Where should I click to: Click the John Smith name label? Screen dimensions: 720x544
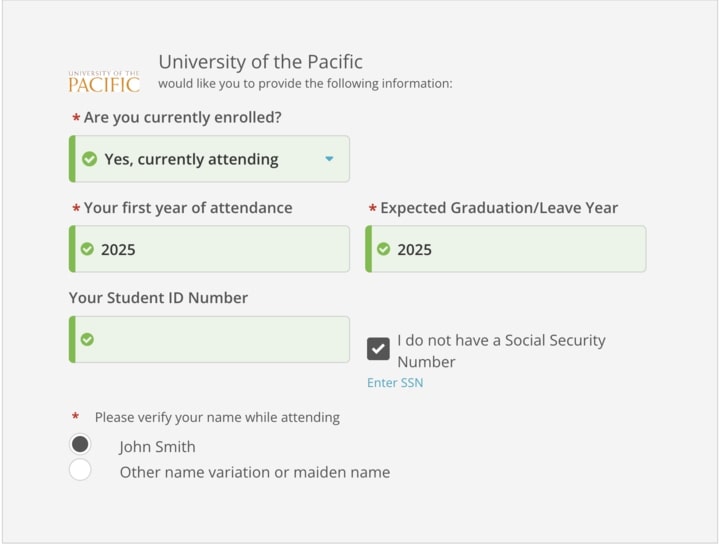[x=157, y=447]
